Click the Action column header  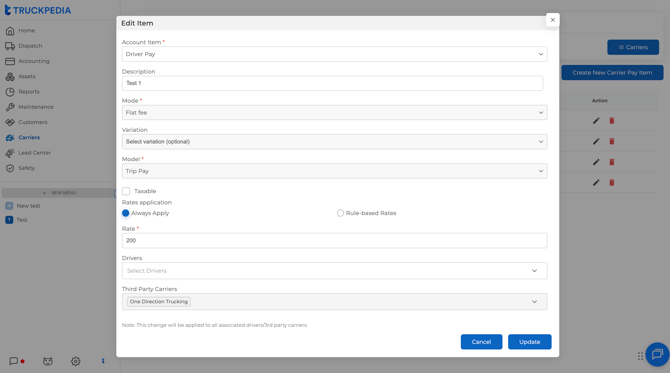(x=599, y=101)
